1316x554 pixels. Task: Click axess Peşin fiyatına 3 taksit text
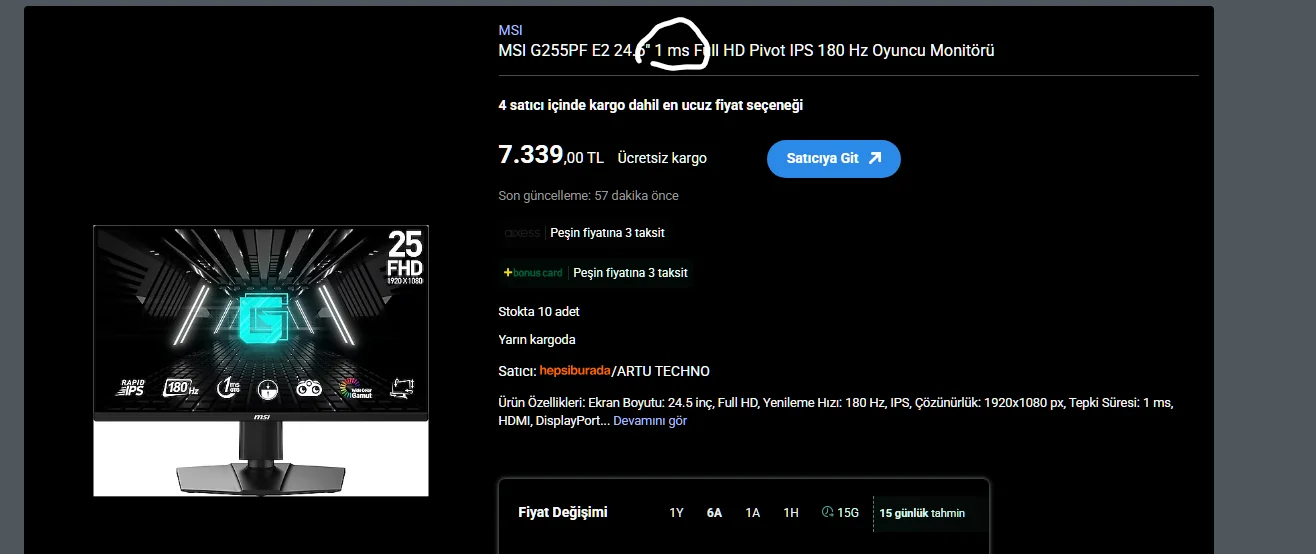tap(607, 233)
